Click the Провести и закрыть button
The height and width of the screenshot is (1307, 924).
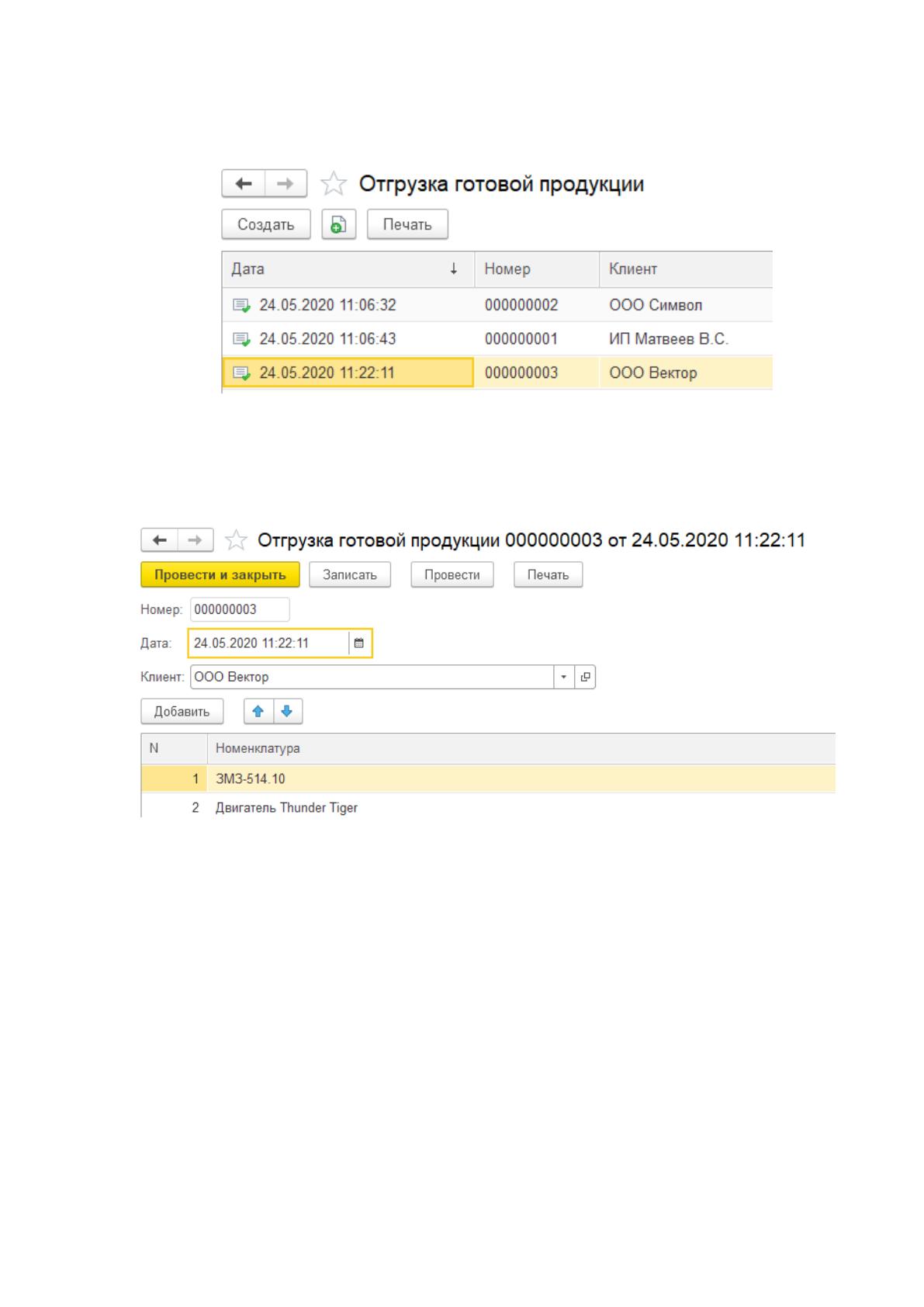coord(220,575)
